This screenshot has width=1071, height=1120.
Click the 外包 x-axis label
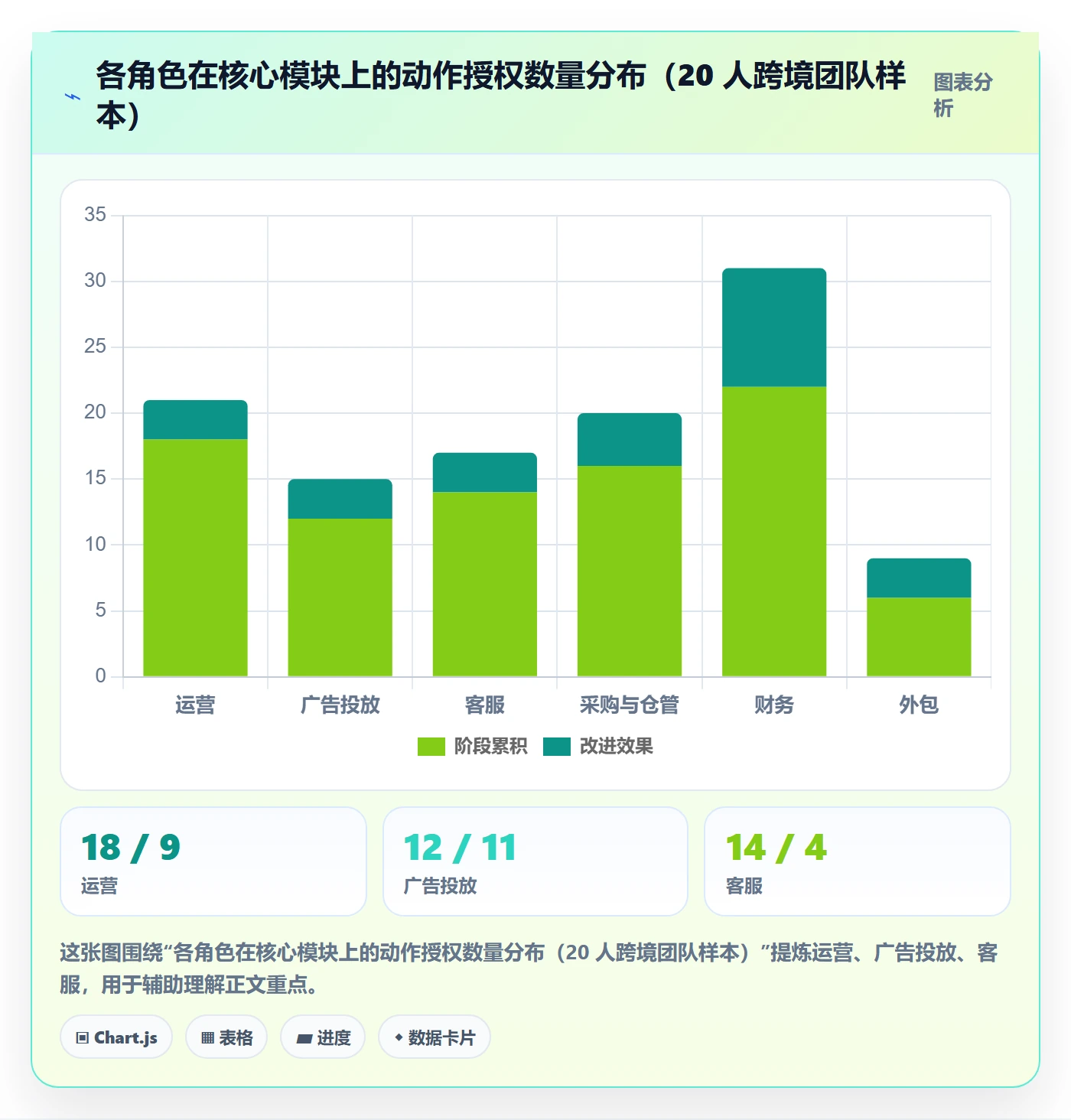pyautogui.click(x=919, y=705)
